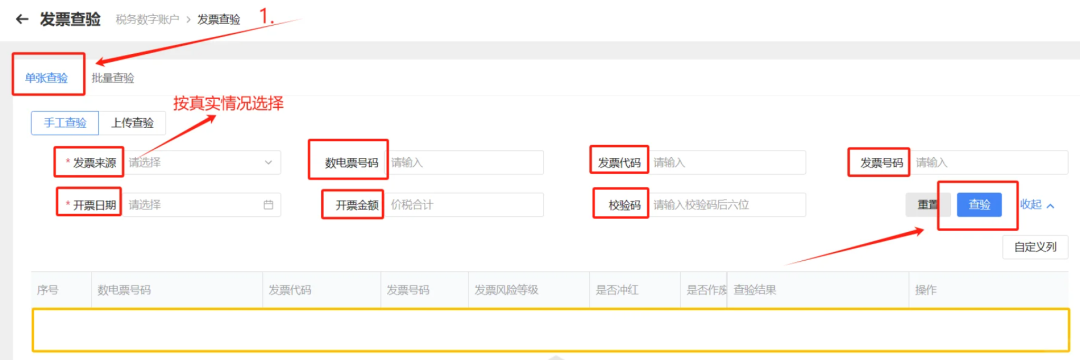Select the 手工查验 mode
The width and height of the screenshot is (1080, 360).
(x=65, y=123)
